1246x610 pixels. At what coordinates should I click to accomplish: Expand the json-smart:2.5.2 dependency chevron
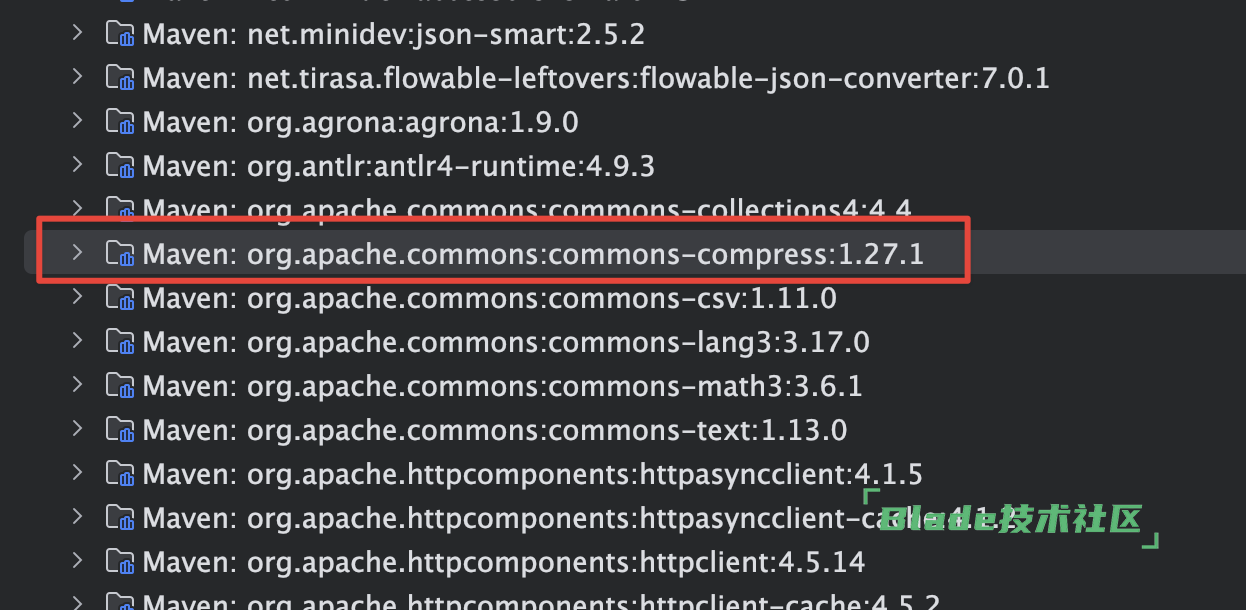pos(77,34)
